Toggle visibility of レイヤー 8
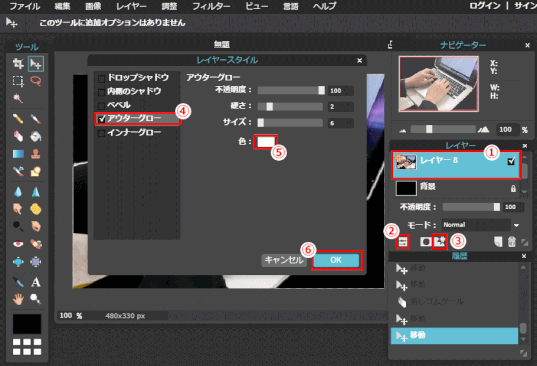The image size is (537, 366). point(511,161)
